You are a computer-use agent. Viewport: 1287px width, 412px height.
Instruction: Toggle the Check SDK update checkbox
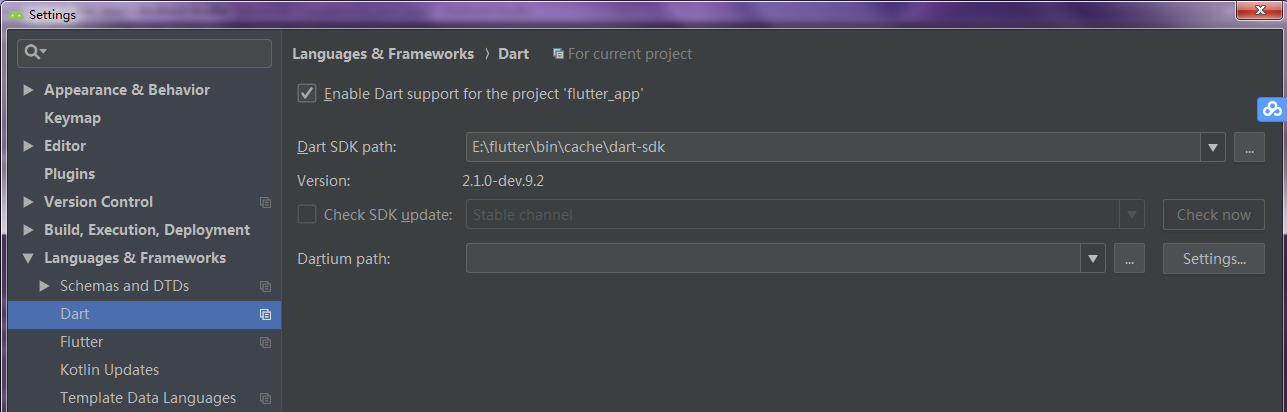(307, 214)
